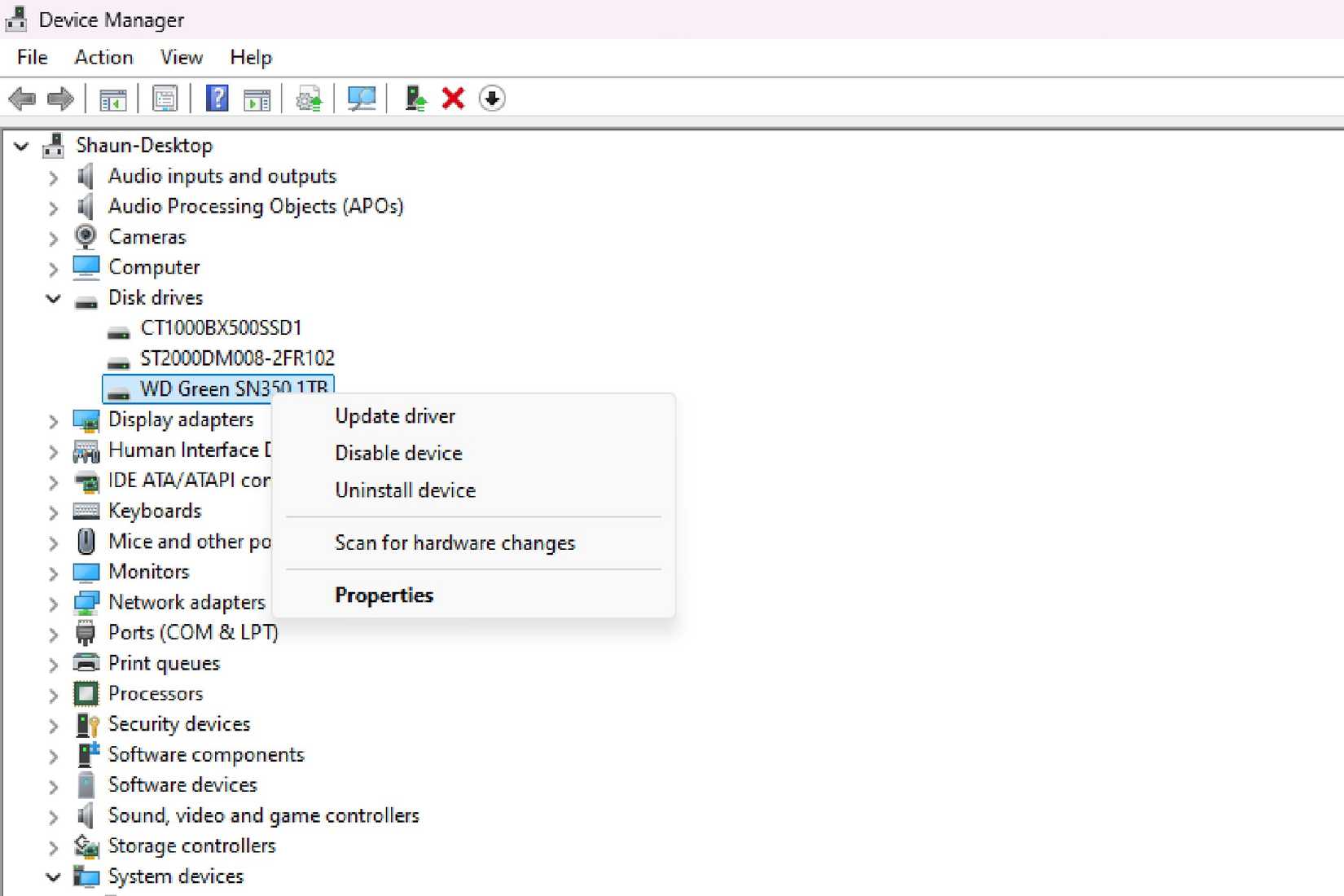Screen dimensions: 1344x896
Task: Collapse the Disk drives category
Action: coord(52,298)
